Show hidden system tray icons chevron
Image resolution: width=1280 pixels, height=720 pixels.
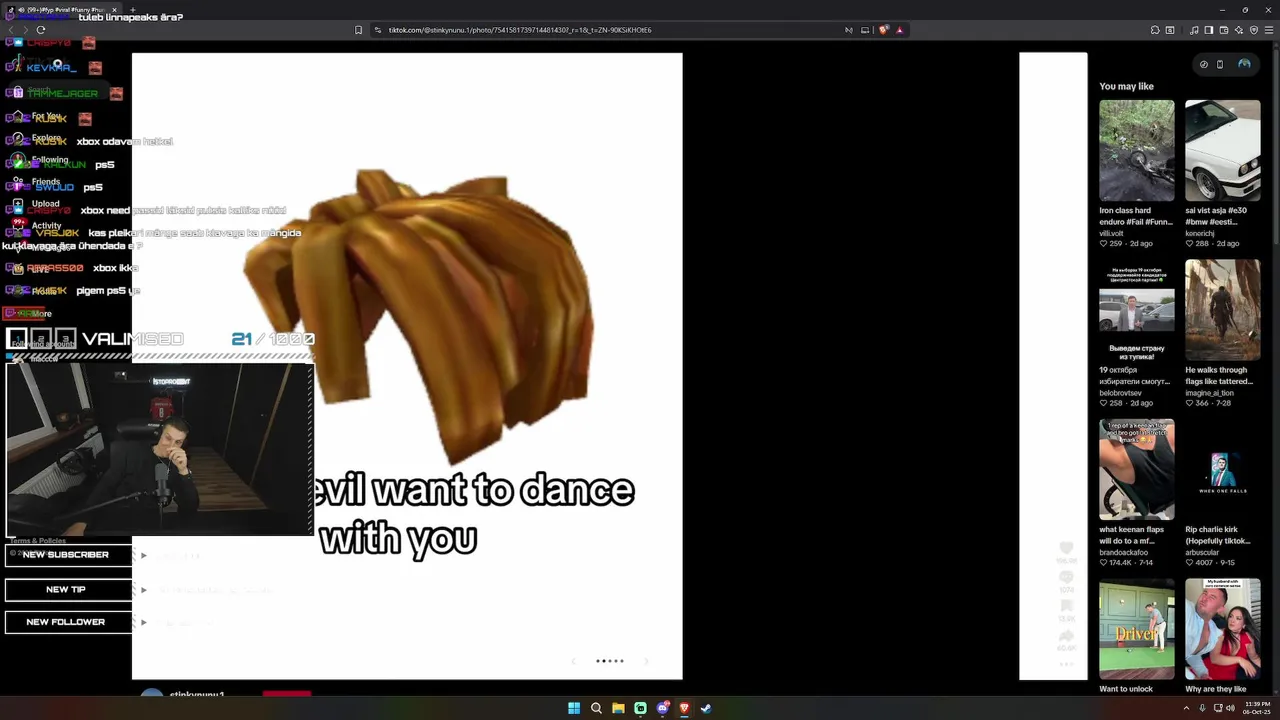point(1187,708)
